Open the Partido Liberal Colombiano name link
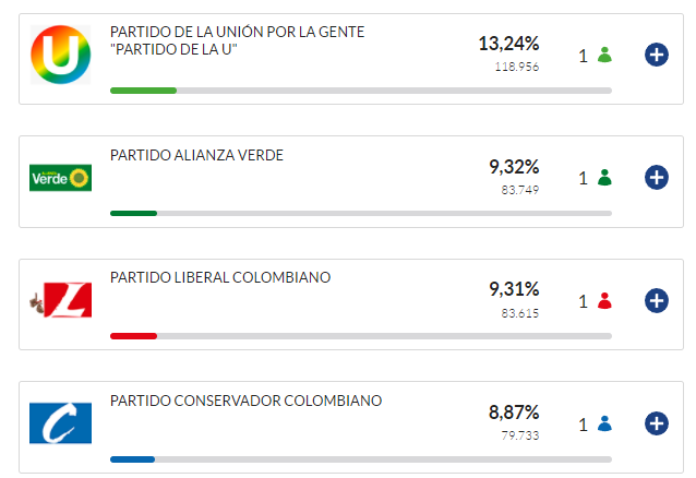 point(220,277)
